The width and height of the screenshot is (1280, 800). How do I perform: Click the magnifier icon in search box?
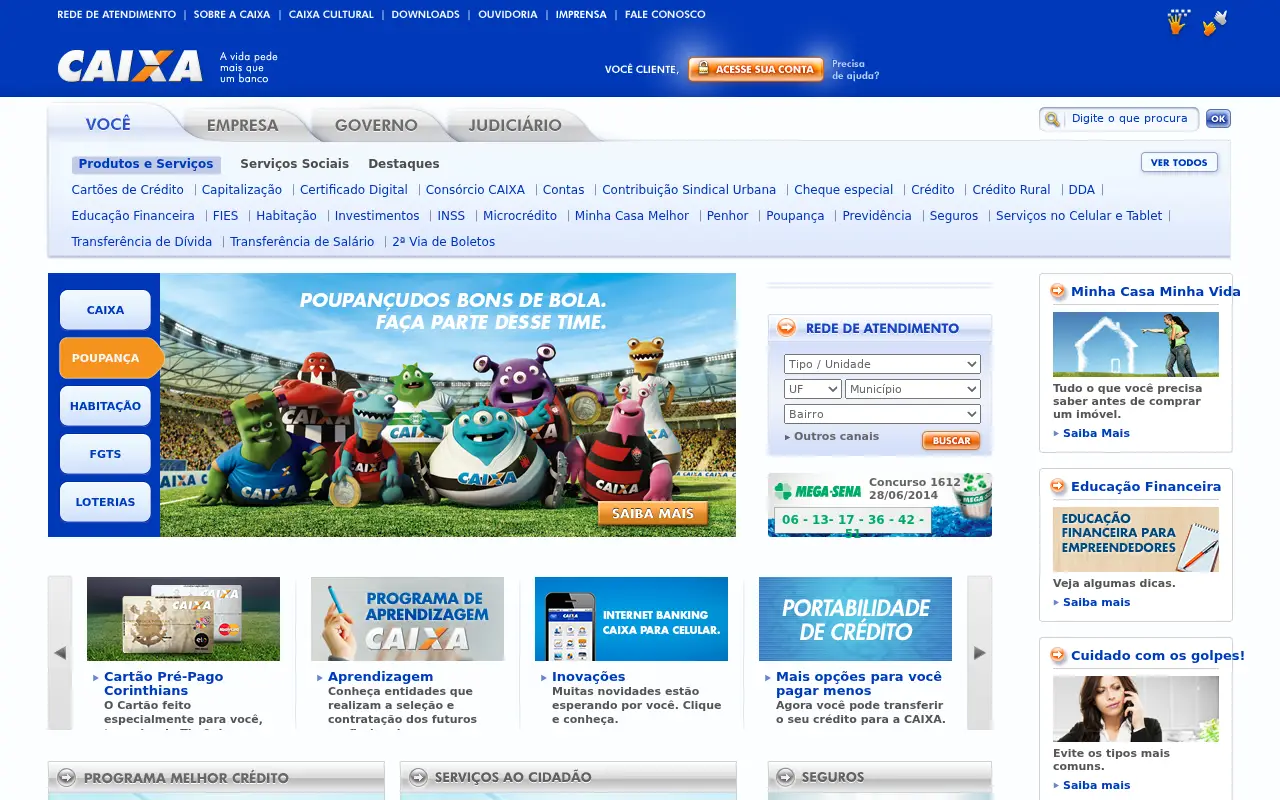(1052, 119)
